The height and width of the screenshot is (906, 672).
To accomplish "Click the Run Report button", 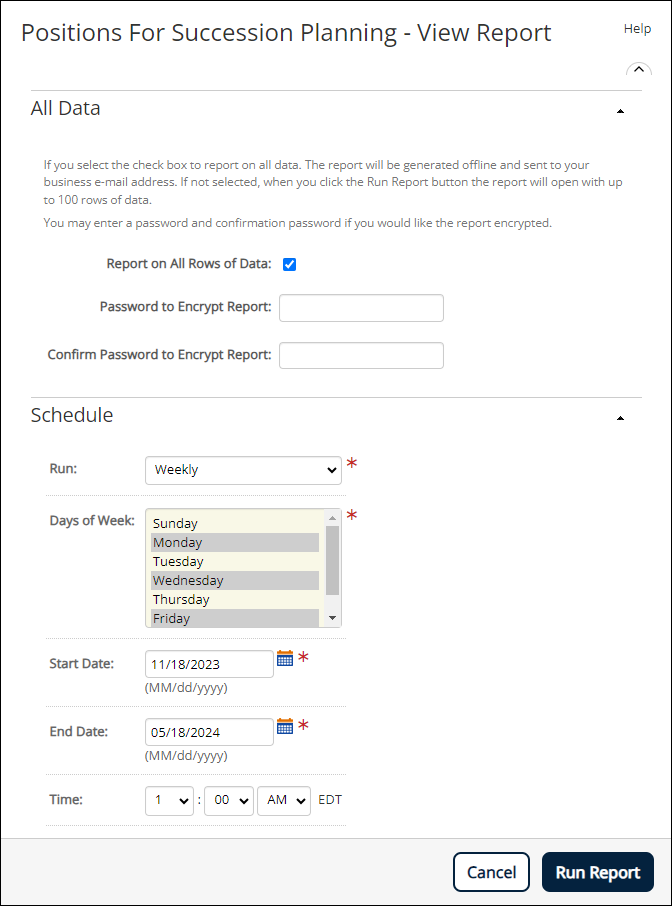I will tap(597, 872).
